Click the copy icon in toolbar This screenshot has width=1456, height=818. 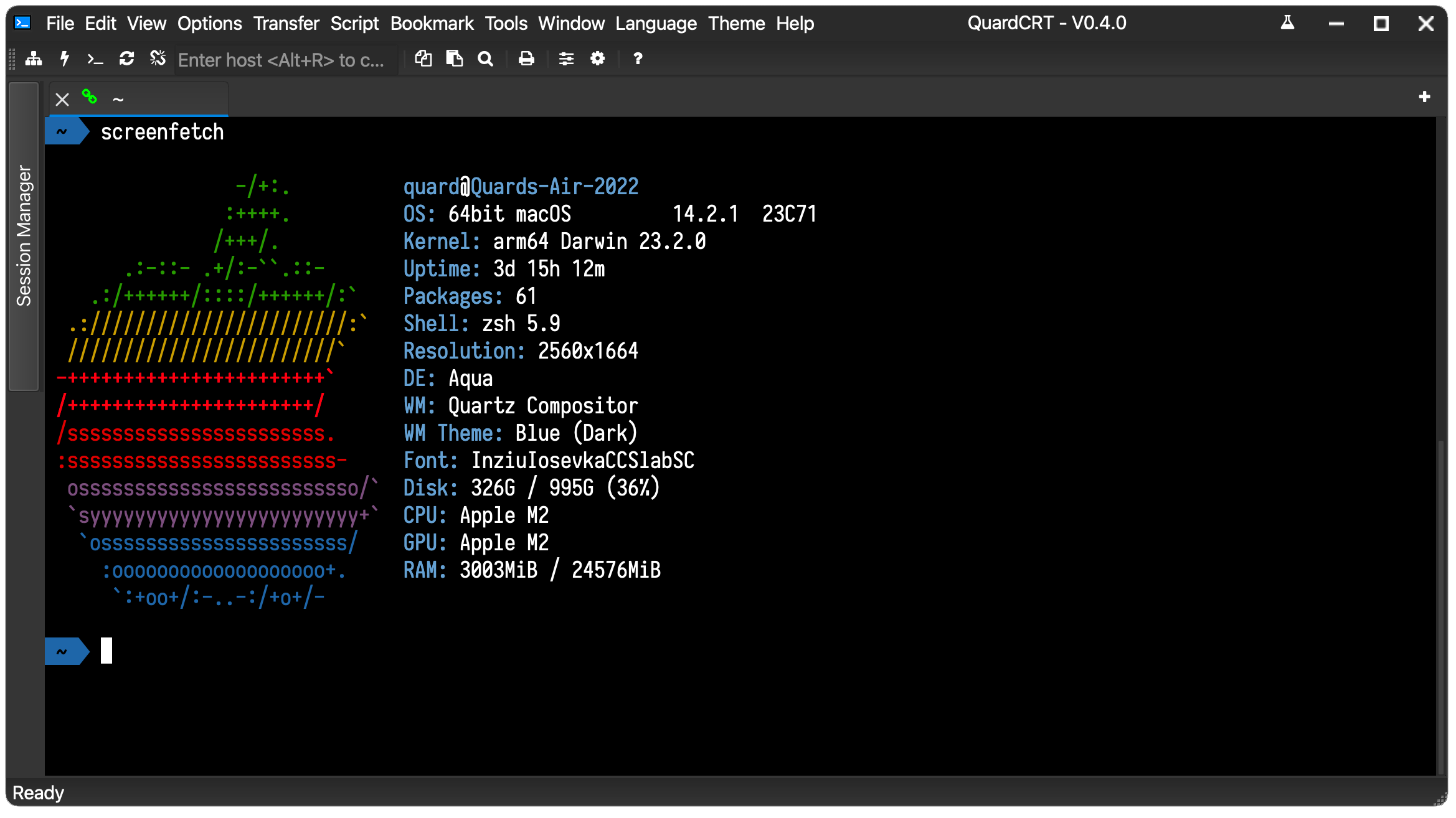[x=423, y=59]
